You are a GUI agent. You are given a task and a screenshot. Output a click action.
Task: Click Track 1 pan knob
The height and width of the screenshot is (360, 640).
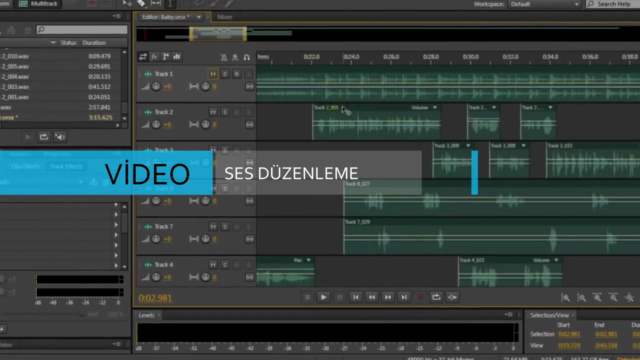point(205,87)
